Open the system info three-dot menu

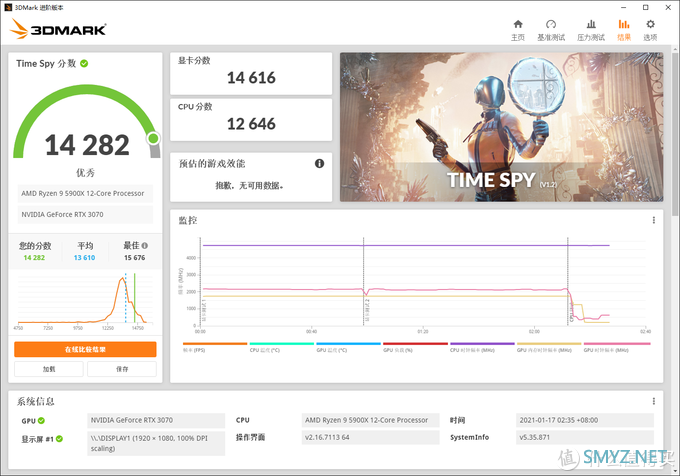[654, 401]
